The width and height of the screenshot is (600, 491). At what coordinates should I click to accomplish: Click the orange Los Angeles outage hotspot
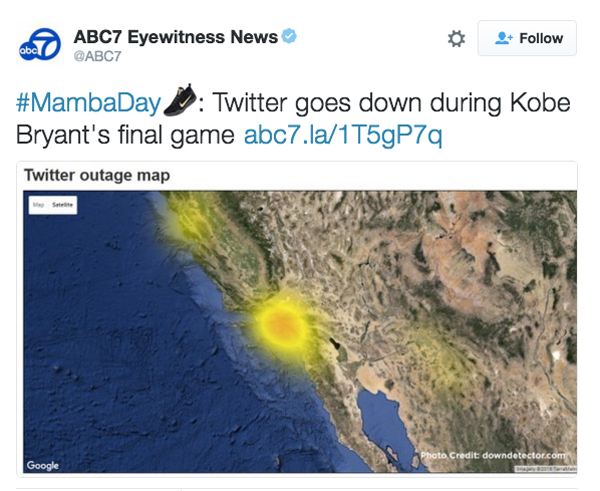[x=282, y=325]
